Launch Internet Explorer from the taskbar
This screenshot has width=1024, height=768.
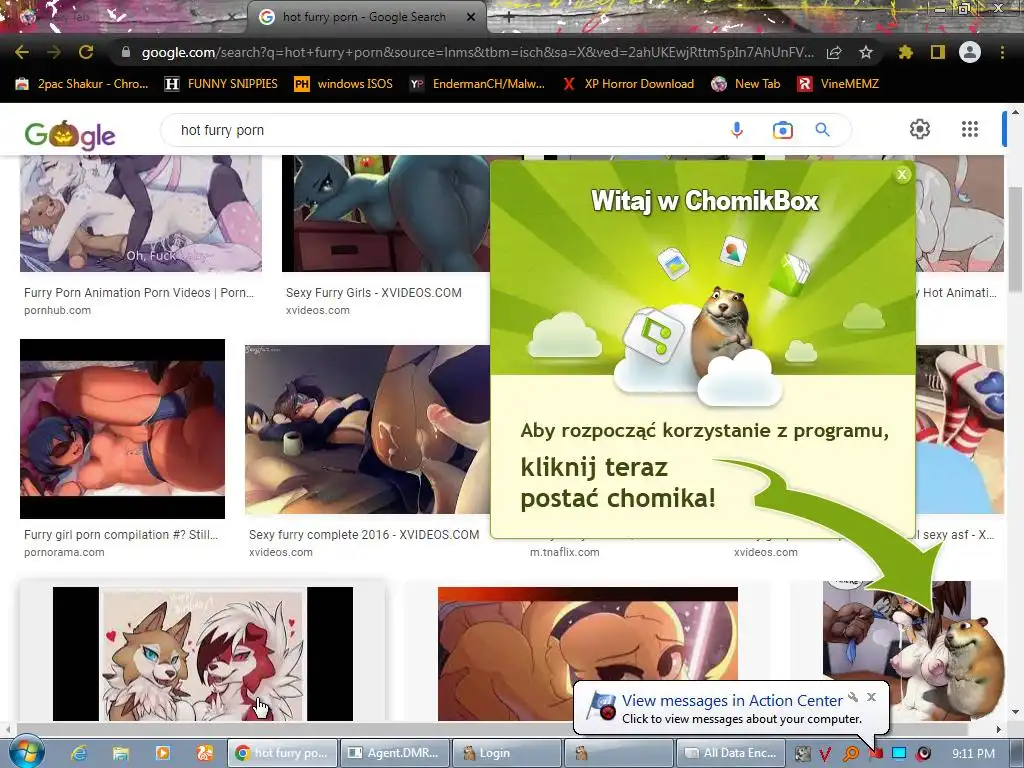[79, 753]
